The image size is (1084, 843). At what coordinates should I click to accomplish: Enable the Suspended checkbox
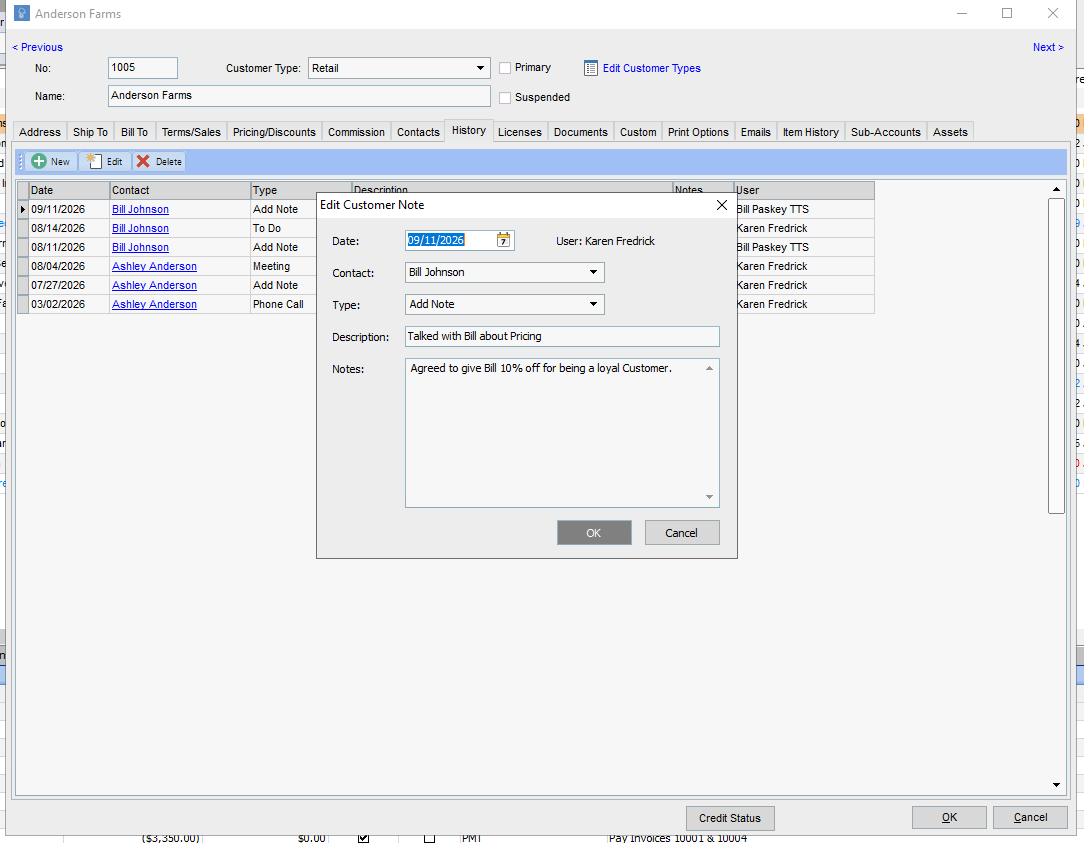point(505,98)
